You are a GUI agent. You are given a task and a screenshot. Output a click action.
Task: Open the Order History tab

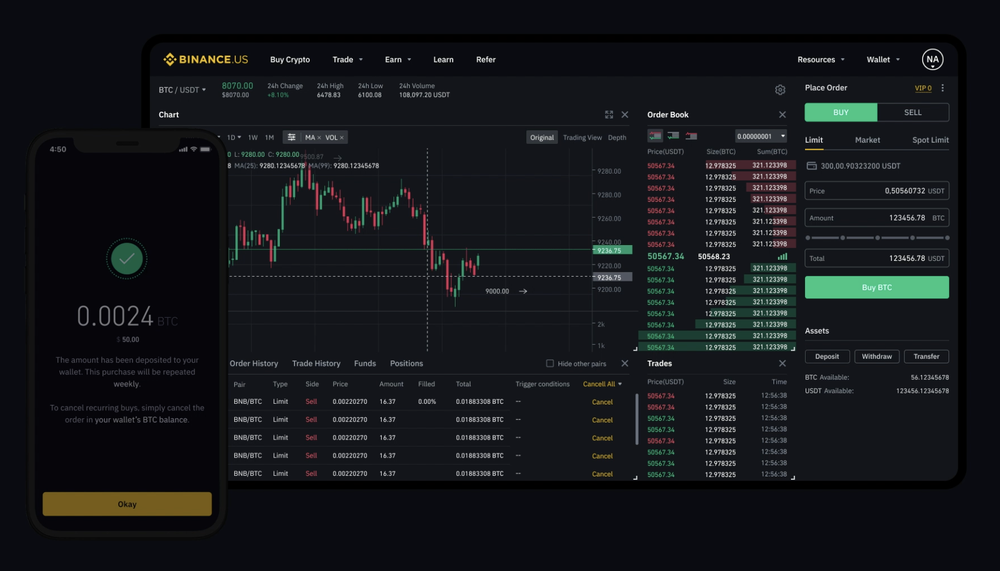[254, 364]
